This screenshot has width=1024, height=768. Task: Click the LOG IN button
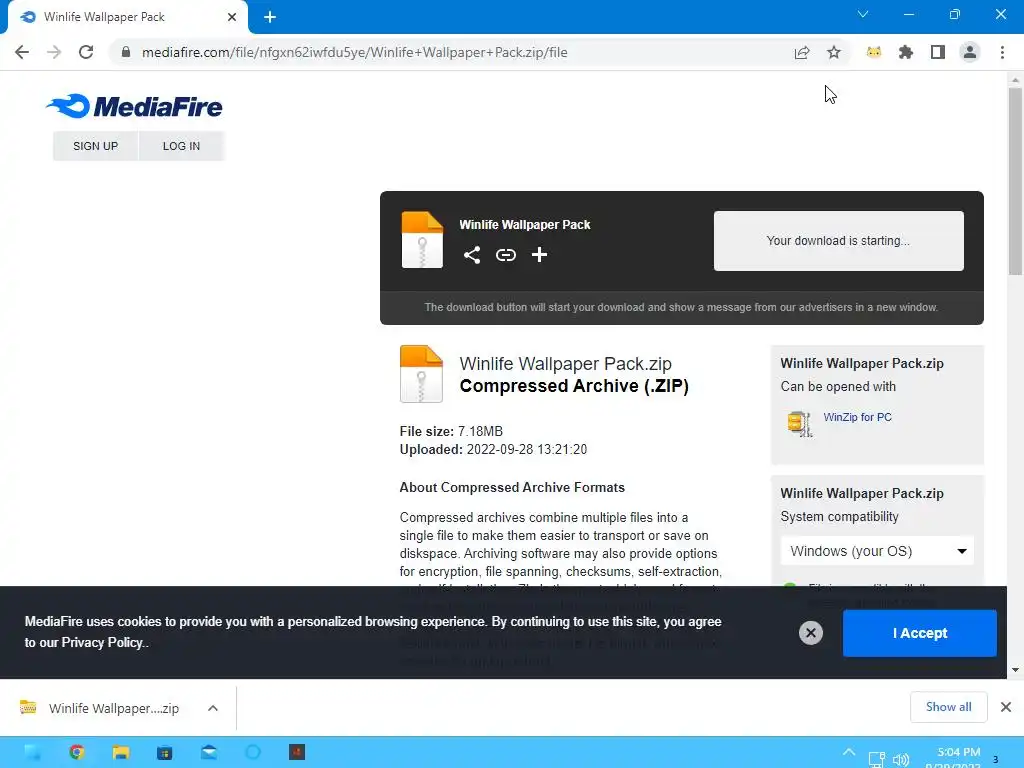click(181, 146)
